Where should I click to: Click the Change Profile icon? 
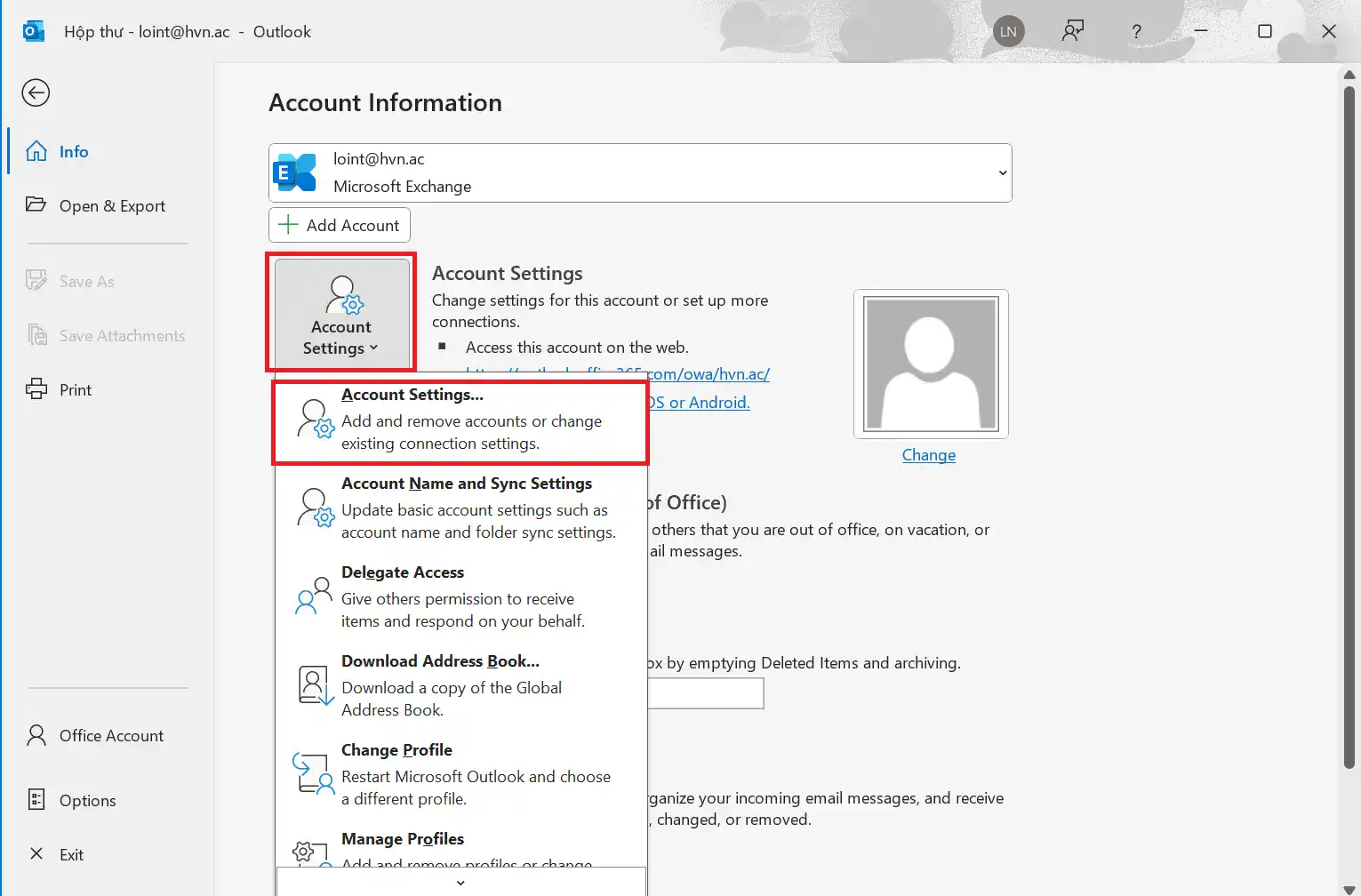314,774
